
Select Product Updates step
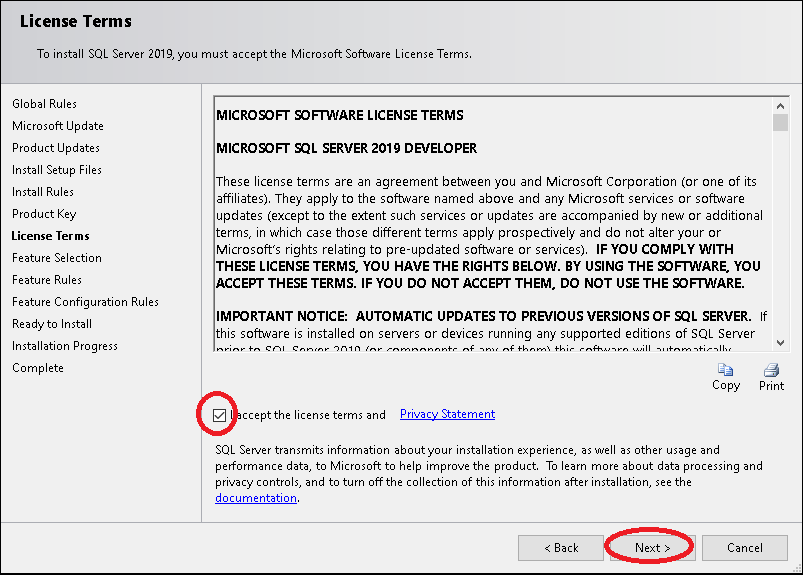click(56, 148)
